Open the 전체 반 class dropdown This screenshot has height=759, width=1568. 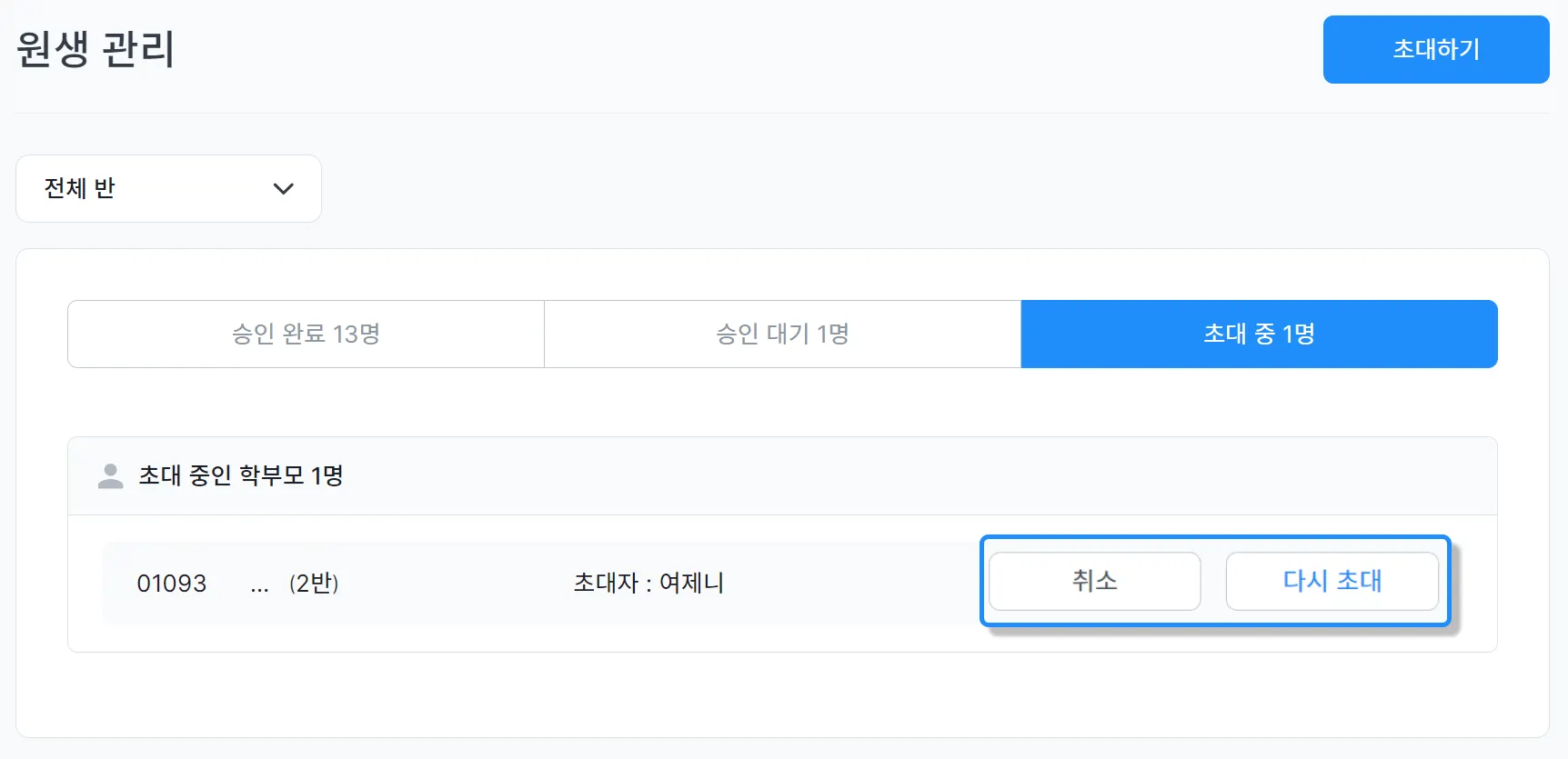168,188
